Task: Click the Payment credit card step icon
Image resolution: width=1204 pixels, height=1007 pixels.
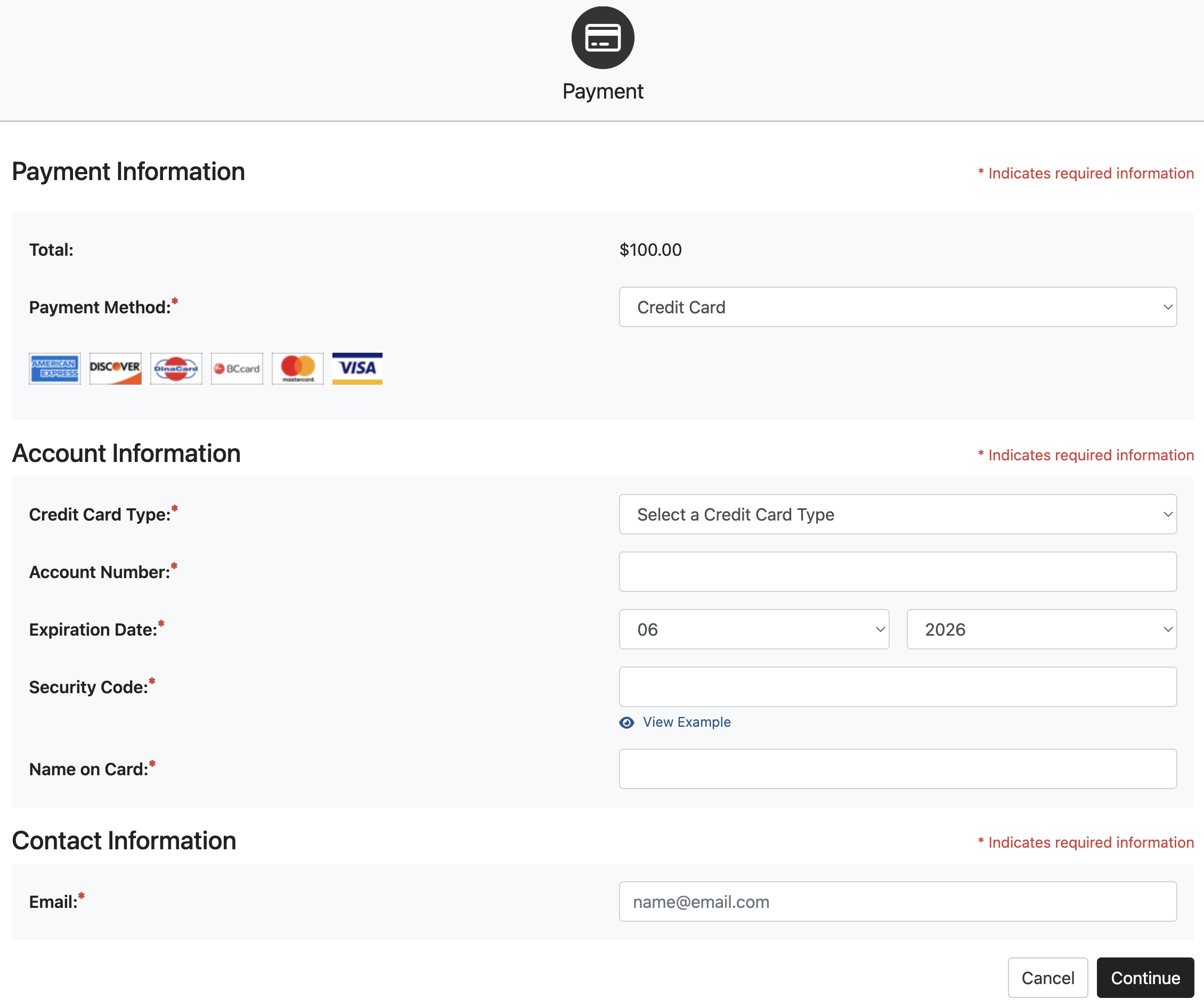Action: (603, 38)
